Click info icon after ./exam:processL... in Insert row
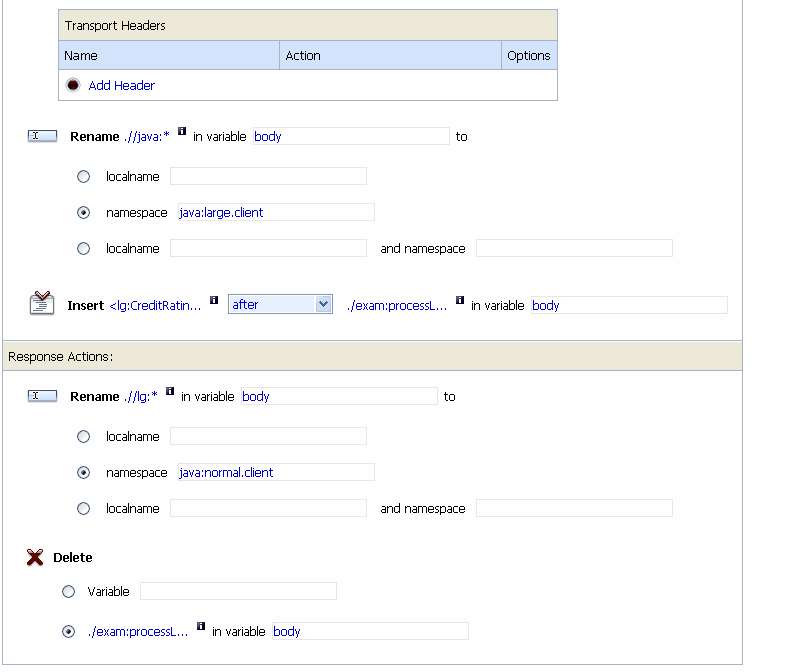This screenshot has width=812, height=672. coord(460,300)
